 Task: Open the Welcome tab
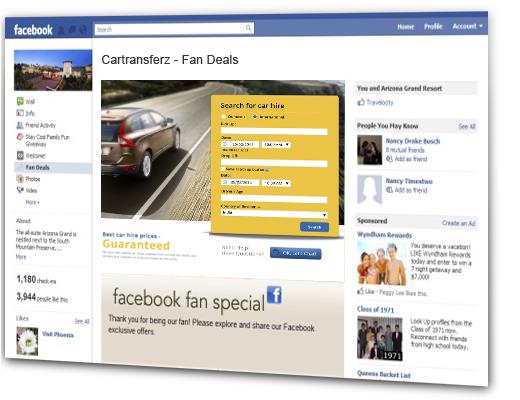coord(35,156)
